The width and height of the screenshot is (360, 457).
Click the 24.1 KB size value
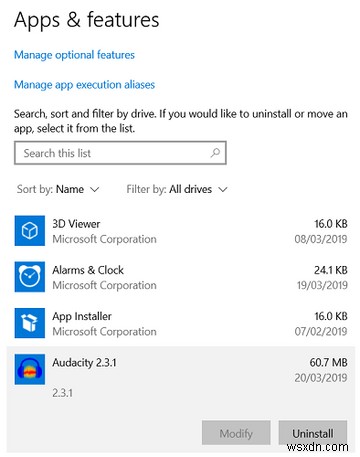[331, 270]
